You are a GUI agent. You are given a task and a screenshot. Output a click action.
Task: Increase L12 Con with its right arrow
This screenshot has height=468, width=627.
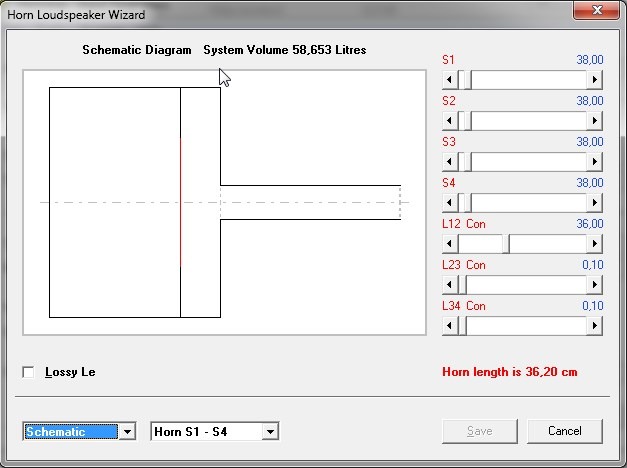pos(595,244)
